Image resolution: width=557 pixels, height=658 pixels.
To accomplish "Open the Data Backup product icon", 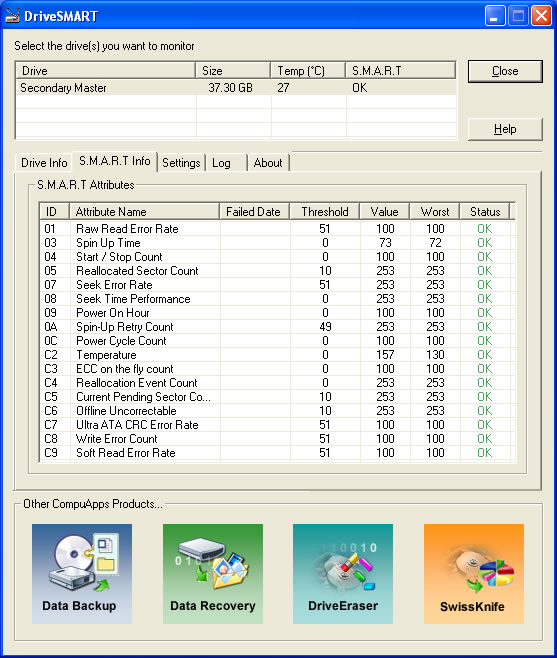I will [82, 574].
